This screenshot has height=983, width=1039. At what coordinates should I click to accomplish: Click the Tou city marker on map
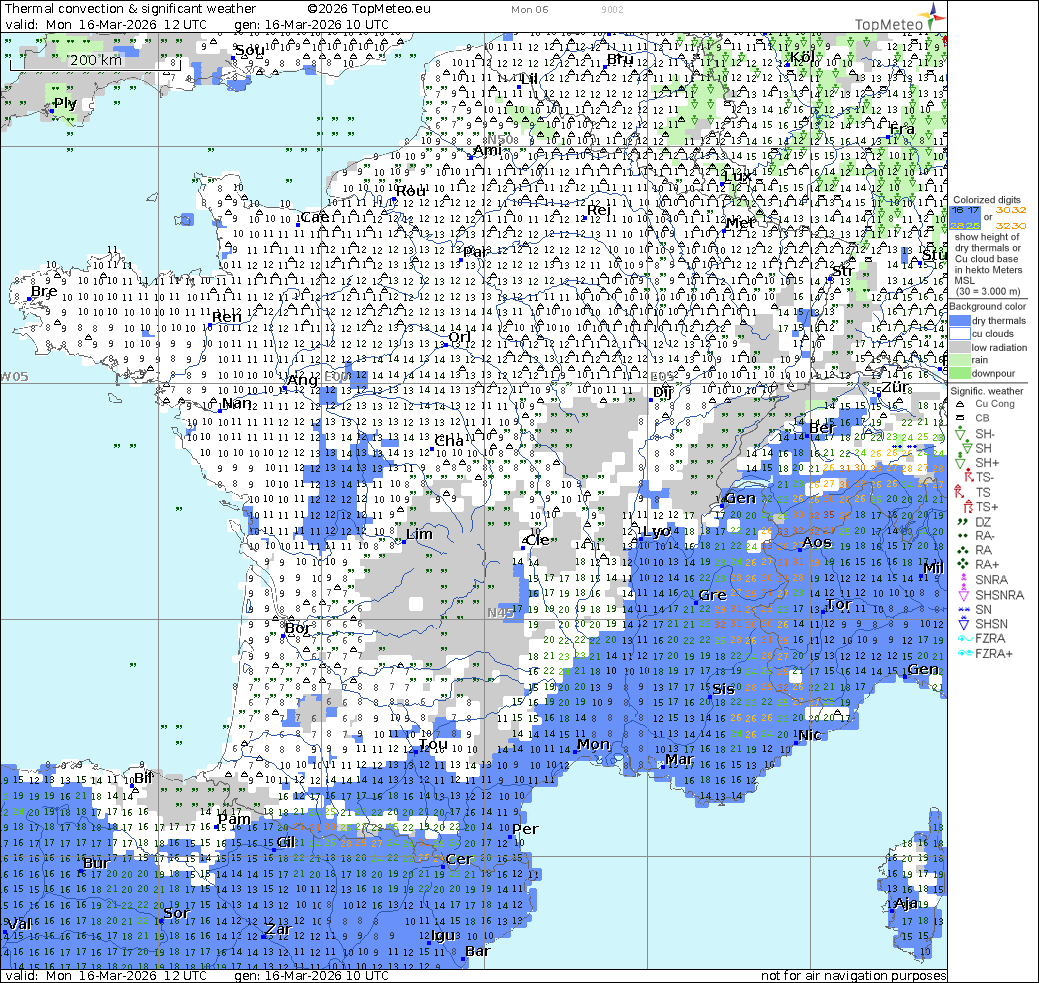416,750
